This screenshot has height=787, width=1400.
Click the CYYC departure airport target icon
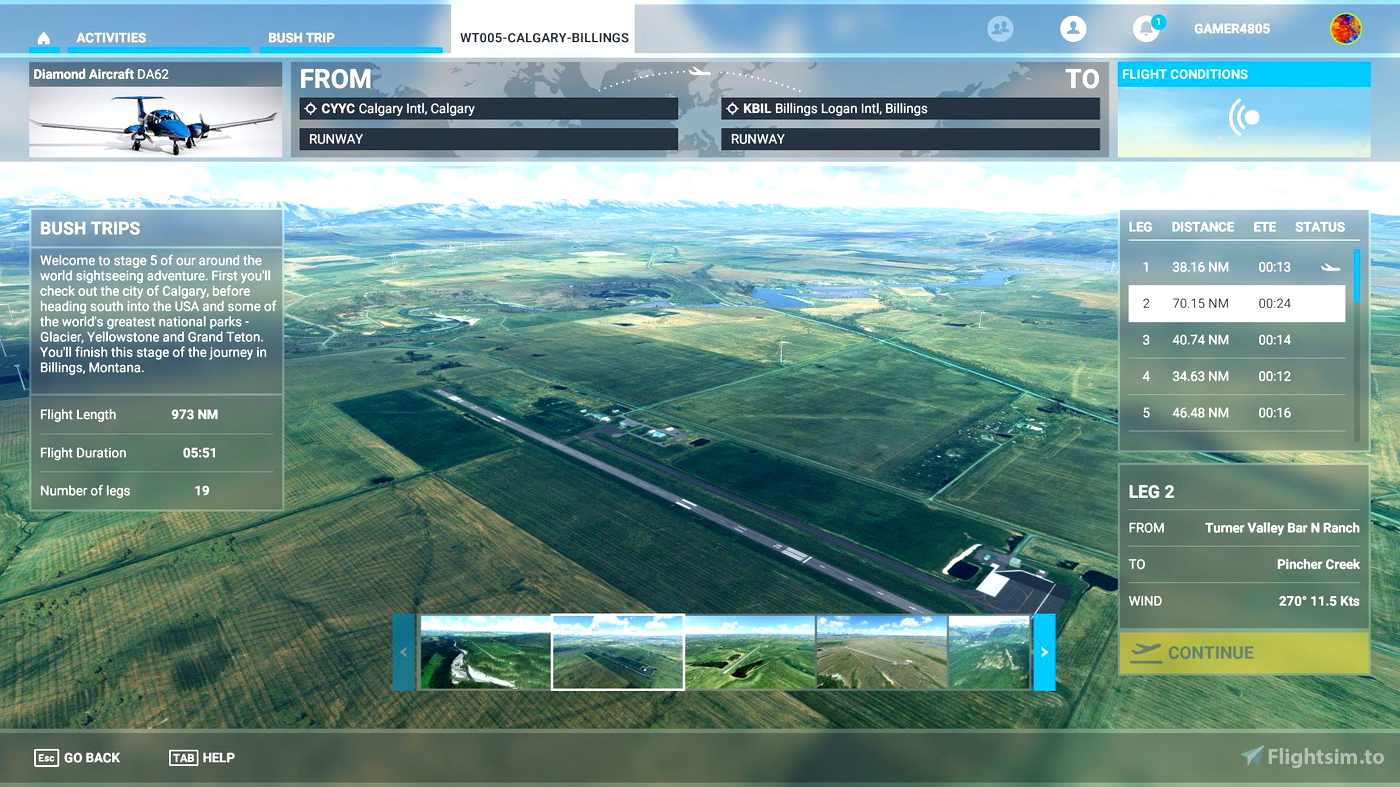click(x=310, y=109)
